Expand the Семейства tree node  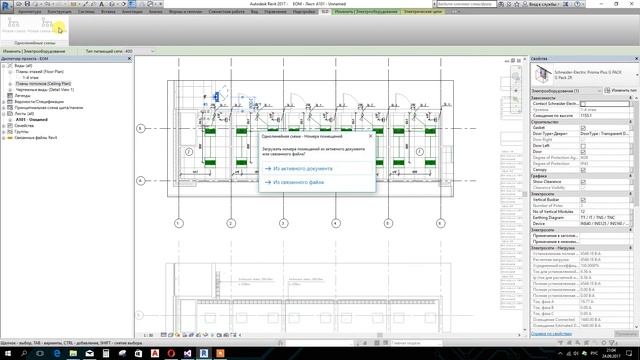[4, 126]
